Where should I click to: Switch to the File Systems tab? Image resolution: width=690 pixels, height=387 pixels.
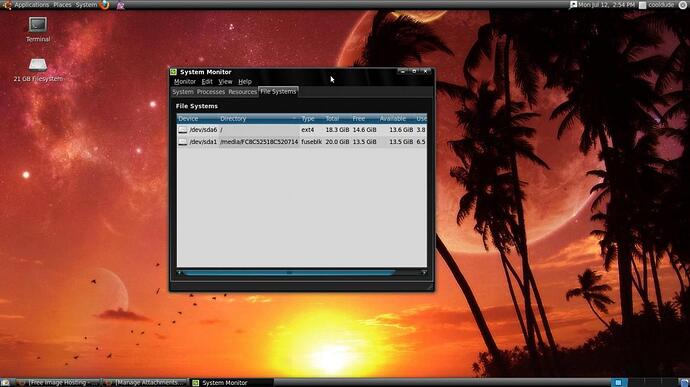(x=278, y=92)
